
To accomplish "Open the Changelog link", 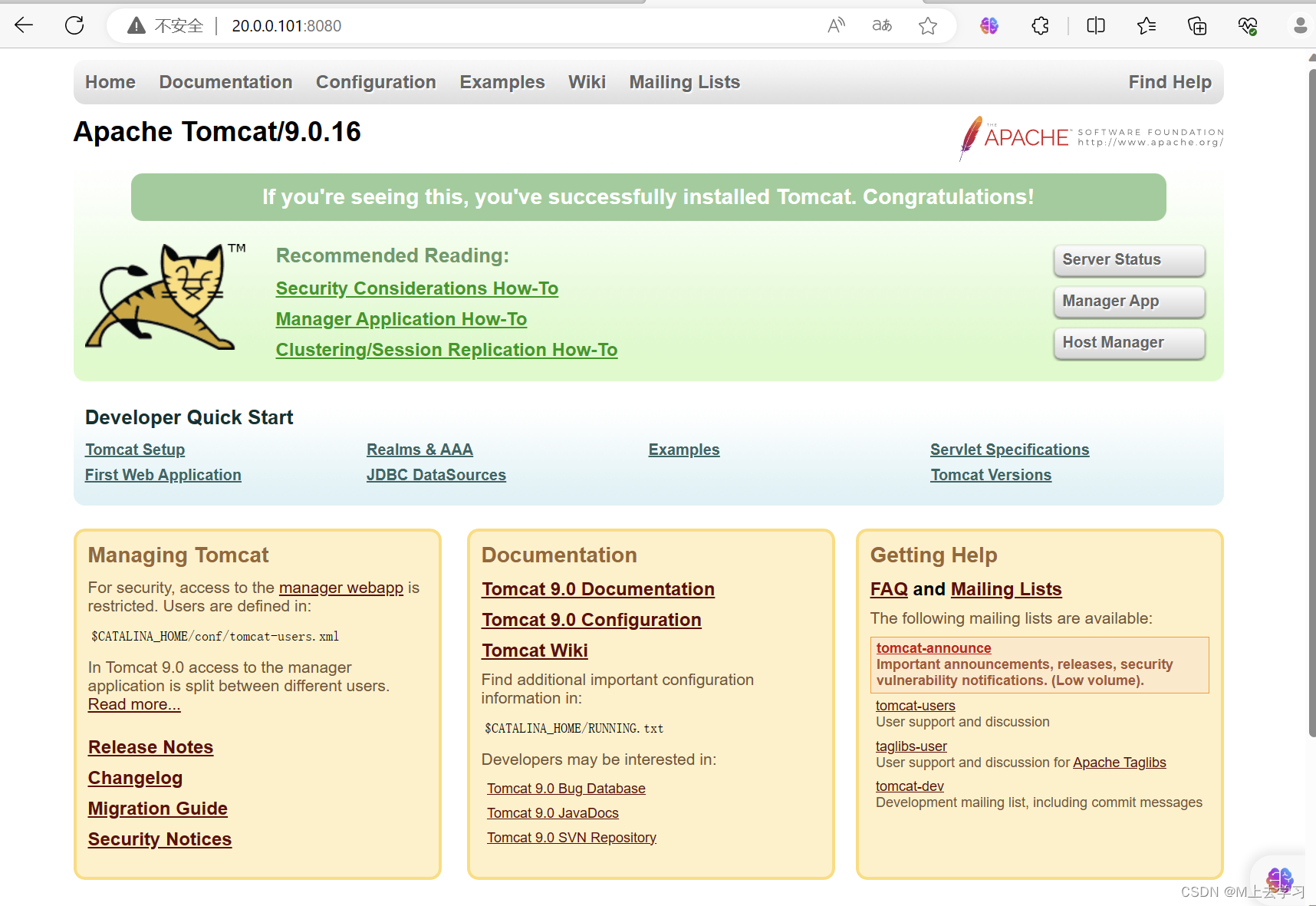I will click(135, 778).
